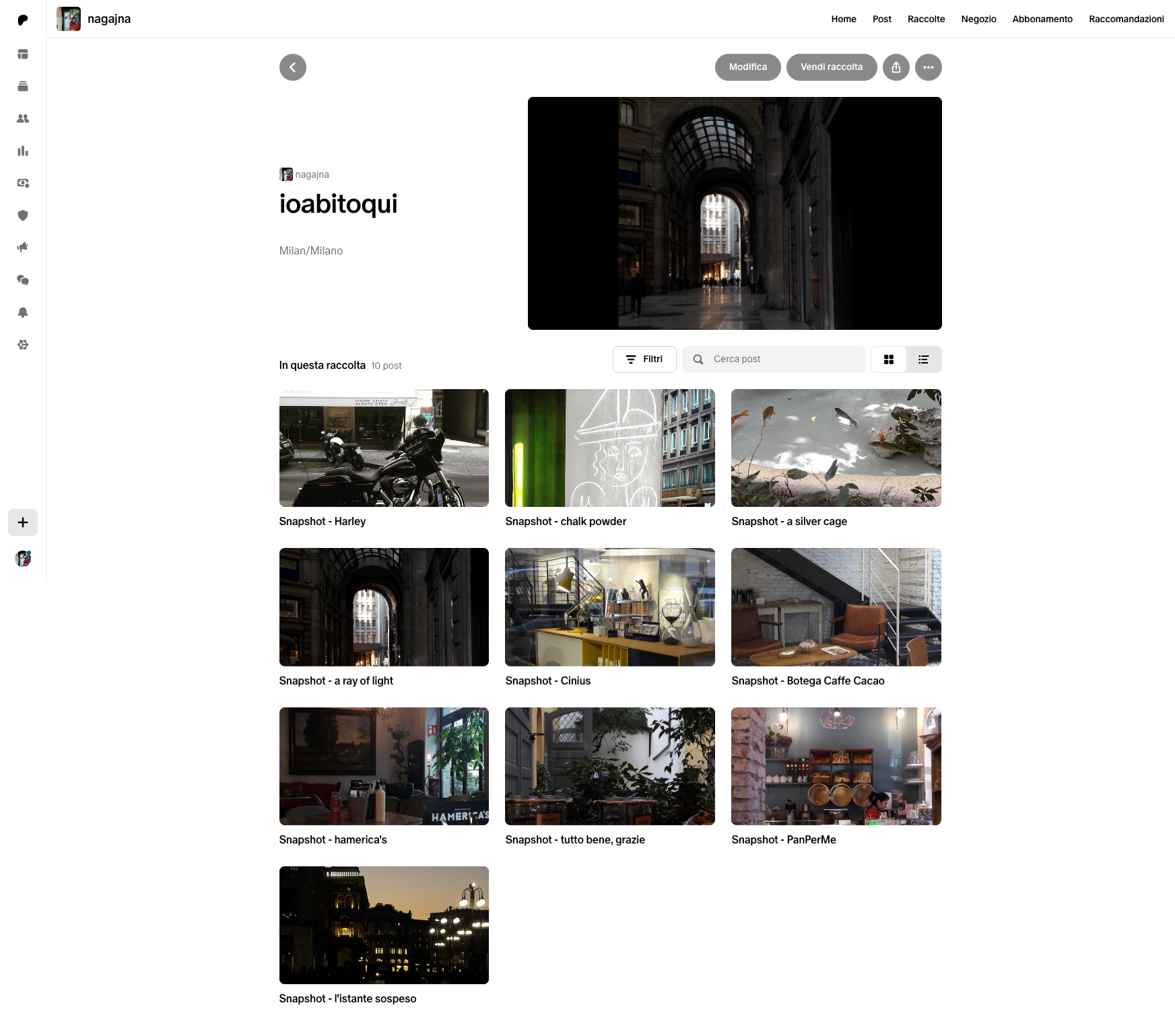Open the chat bubbles icon in the sidebar

(23, 280)
